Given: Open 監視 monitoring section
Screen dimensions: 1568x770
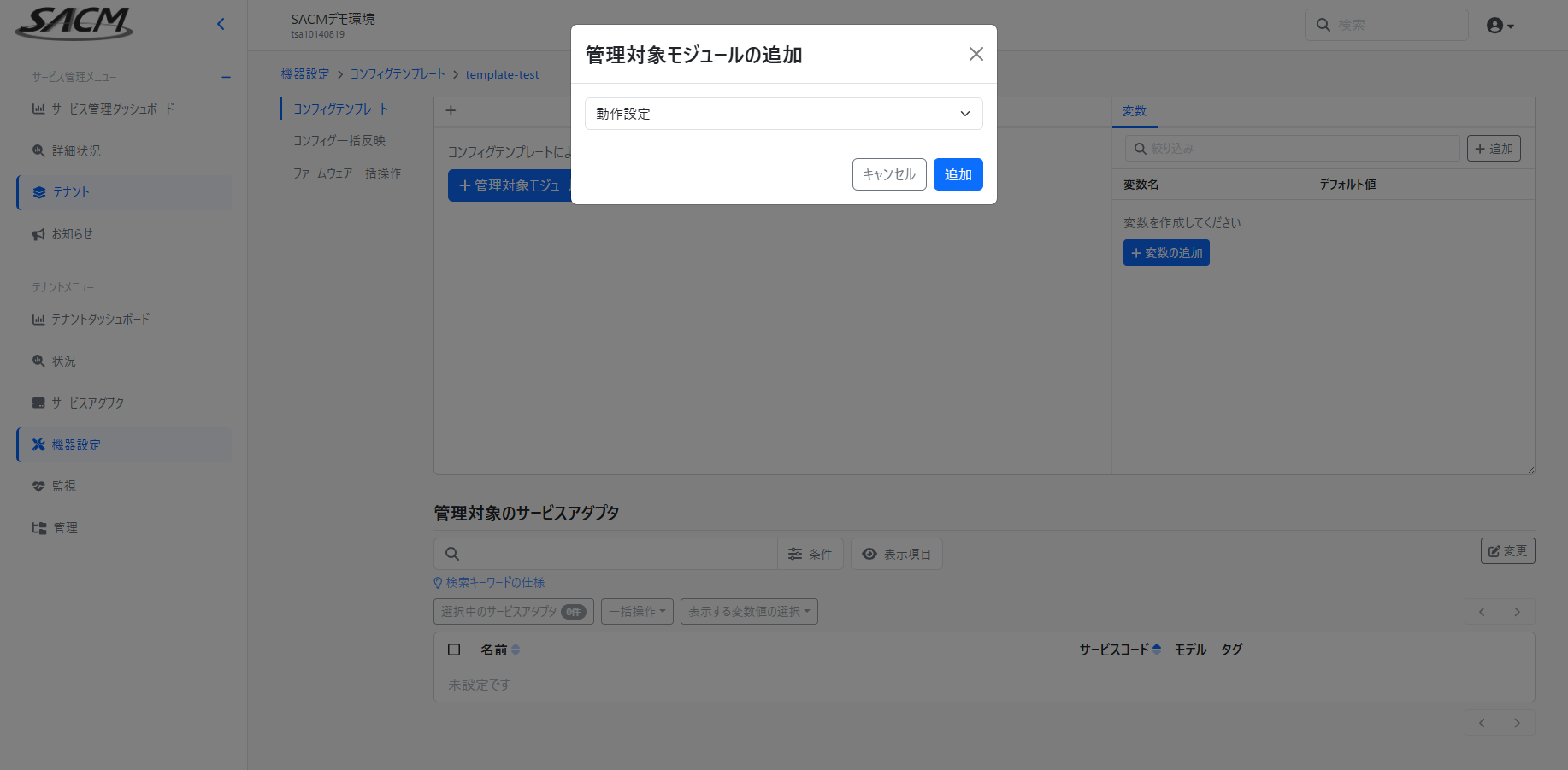Looking at the screenshot, I should coord(63,486).
